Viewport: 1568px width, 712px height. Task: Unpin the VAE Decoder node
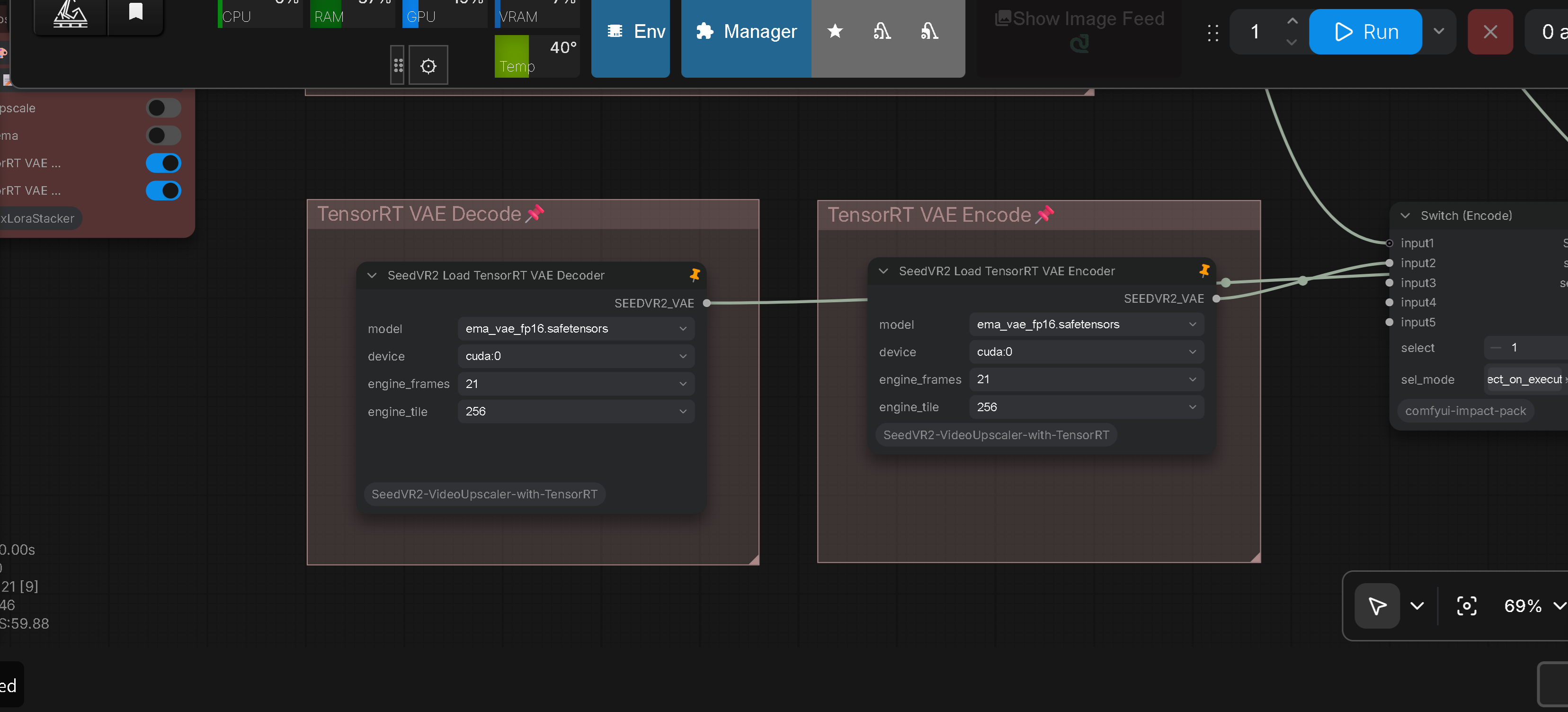click(695, 275)
